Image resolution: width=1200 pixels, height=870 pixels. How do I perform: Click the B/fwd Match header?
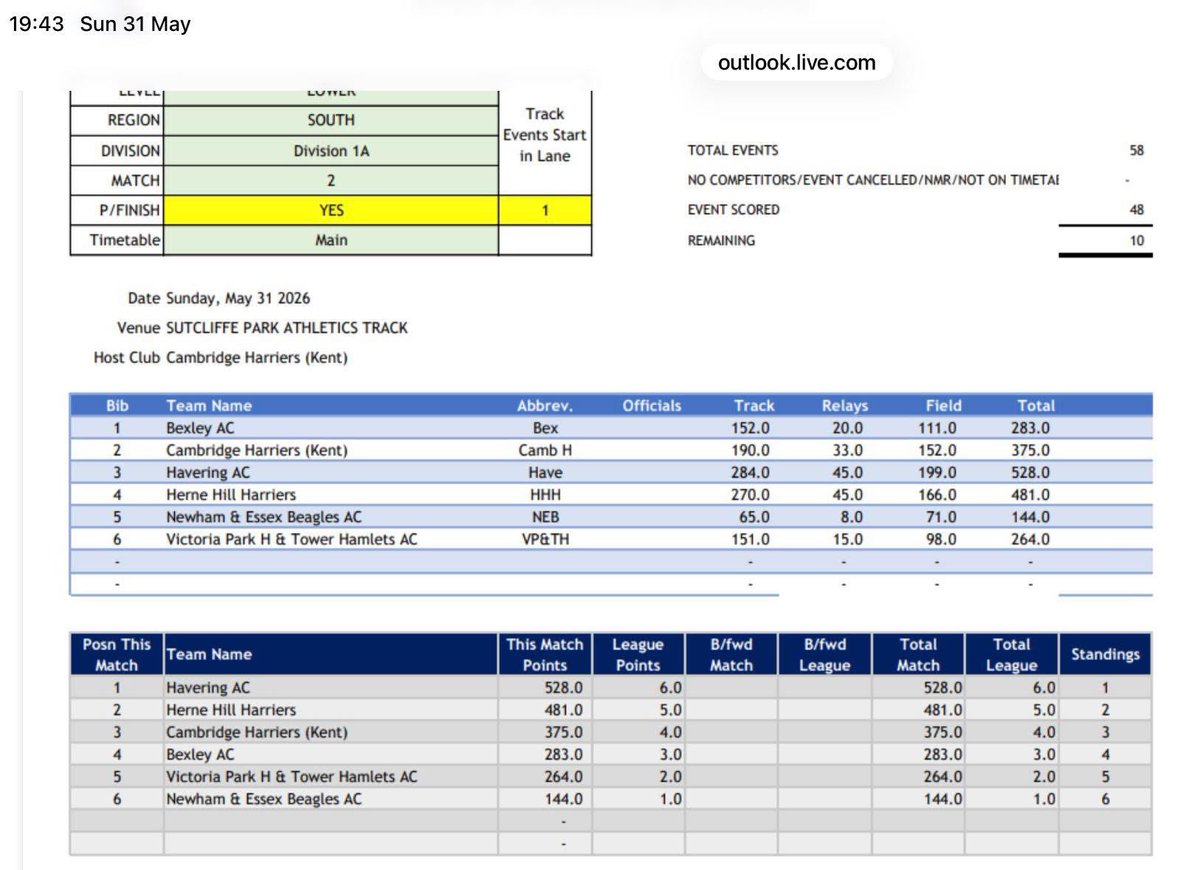point(731,654)
